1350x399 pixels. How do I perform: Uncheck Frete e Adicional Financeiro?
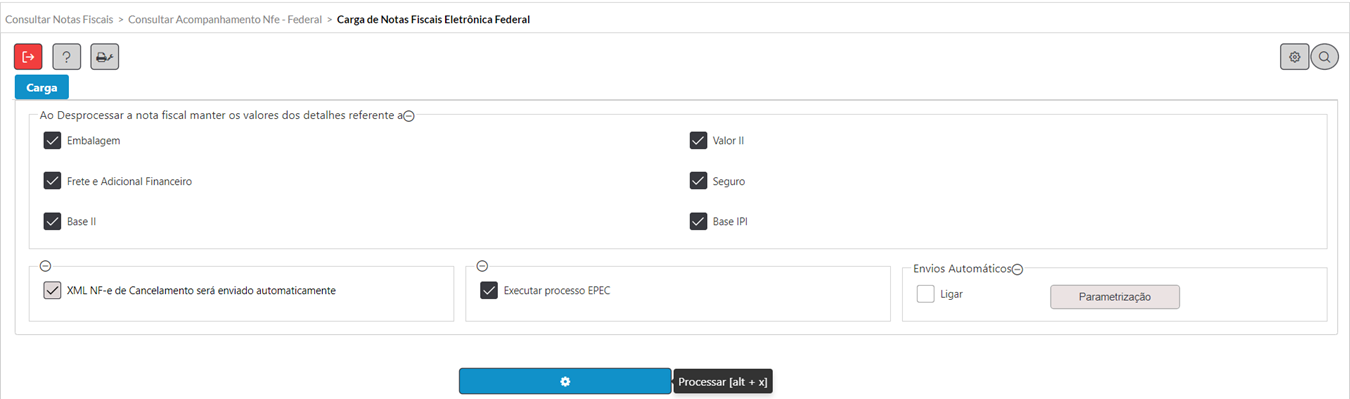point(53,181)
